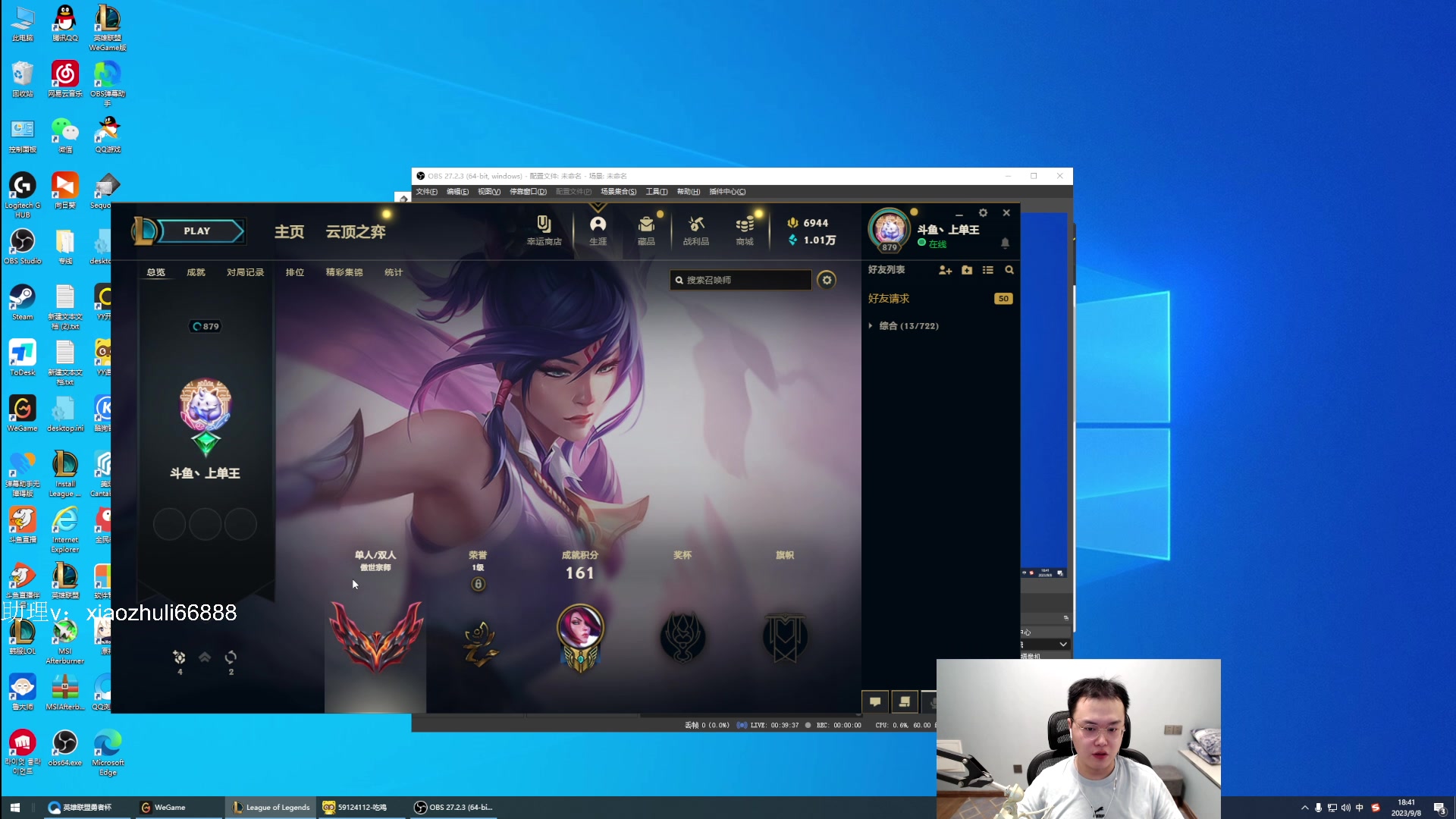
Task: Open the chat bubble icon
Action: pos(875,701)
